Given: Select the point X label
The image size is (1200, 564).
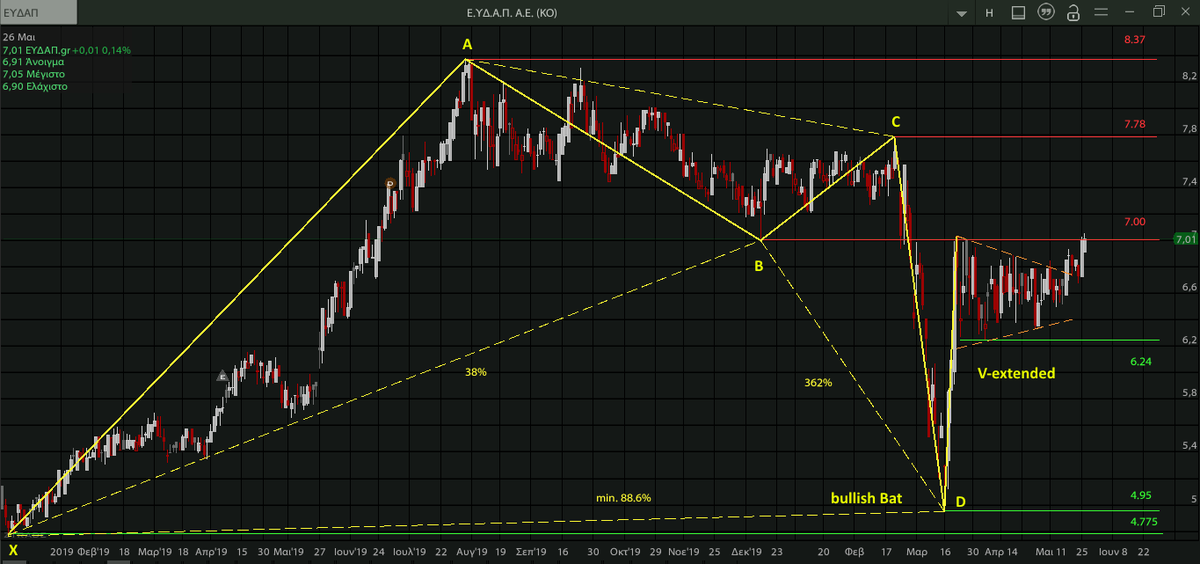Looking at the screenshot, I should [12, 548].
